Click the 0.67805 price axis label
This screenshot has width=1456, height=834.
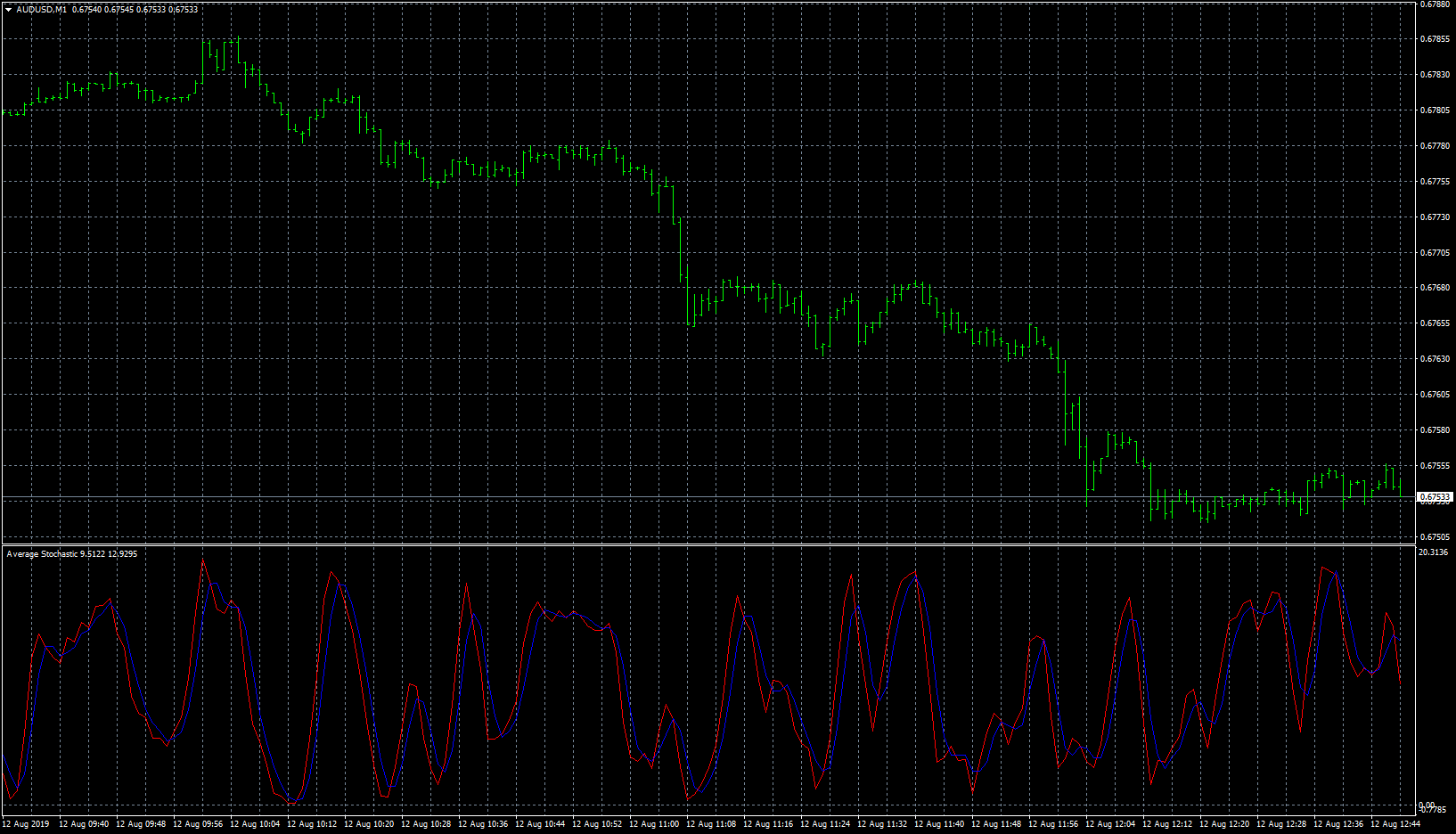(1435, 110)
